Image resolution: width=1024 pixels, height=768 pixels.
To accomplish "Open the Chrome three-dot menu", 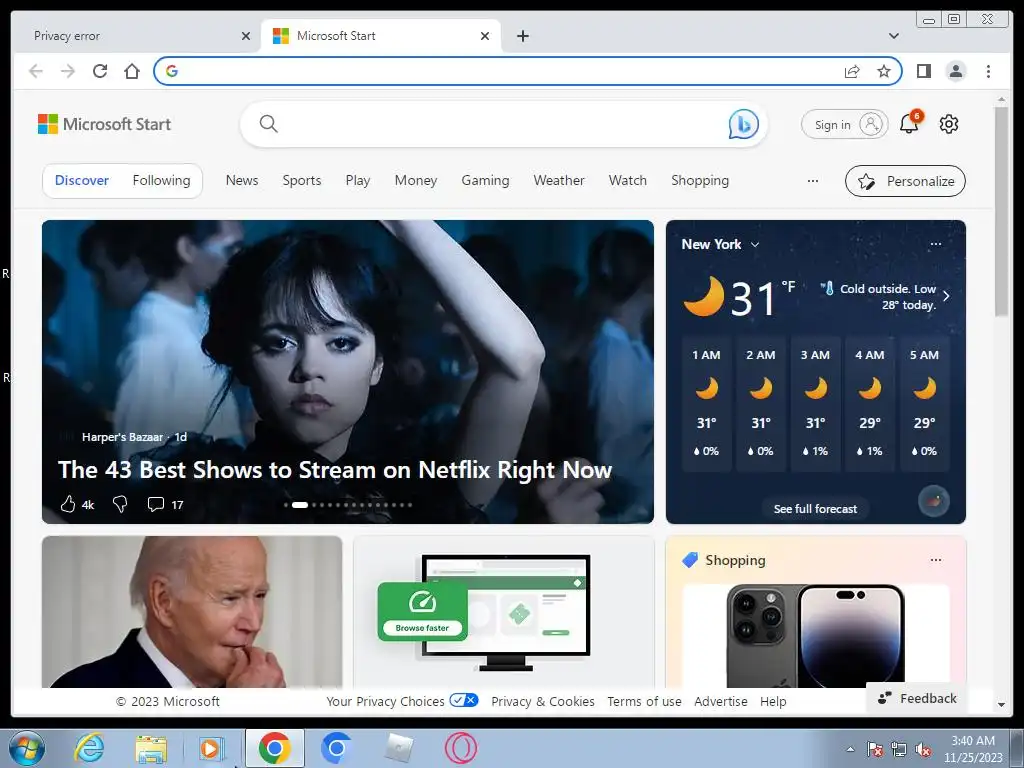I will (x=988, y=71).
